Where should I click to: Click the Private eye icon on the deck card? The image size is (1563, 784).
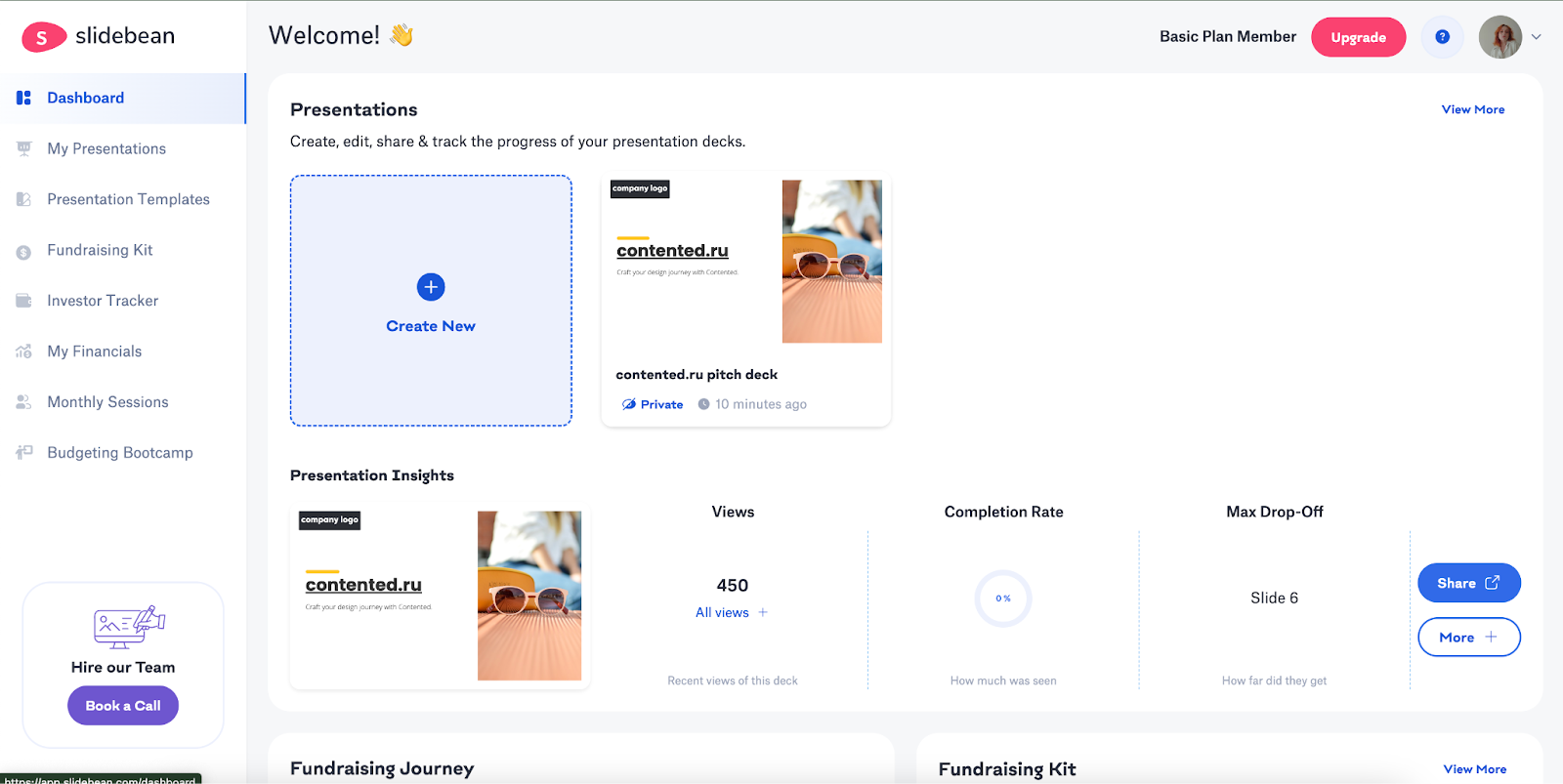629,404
